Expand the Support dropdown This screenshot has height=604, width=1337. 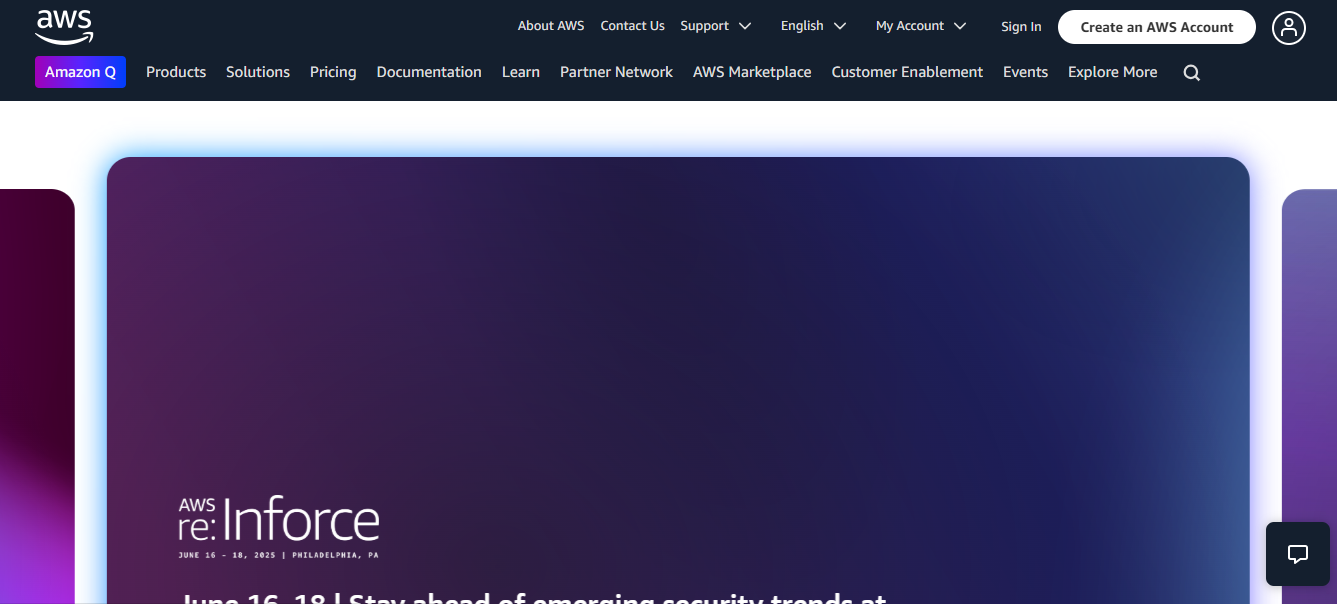coord(716,26)
